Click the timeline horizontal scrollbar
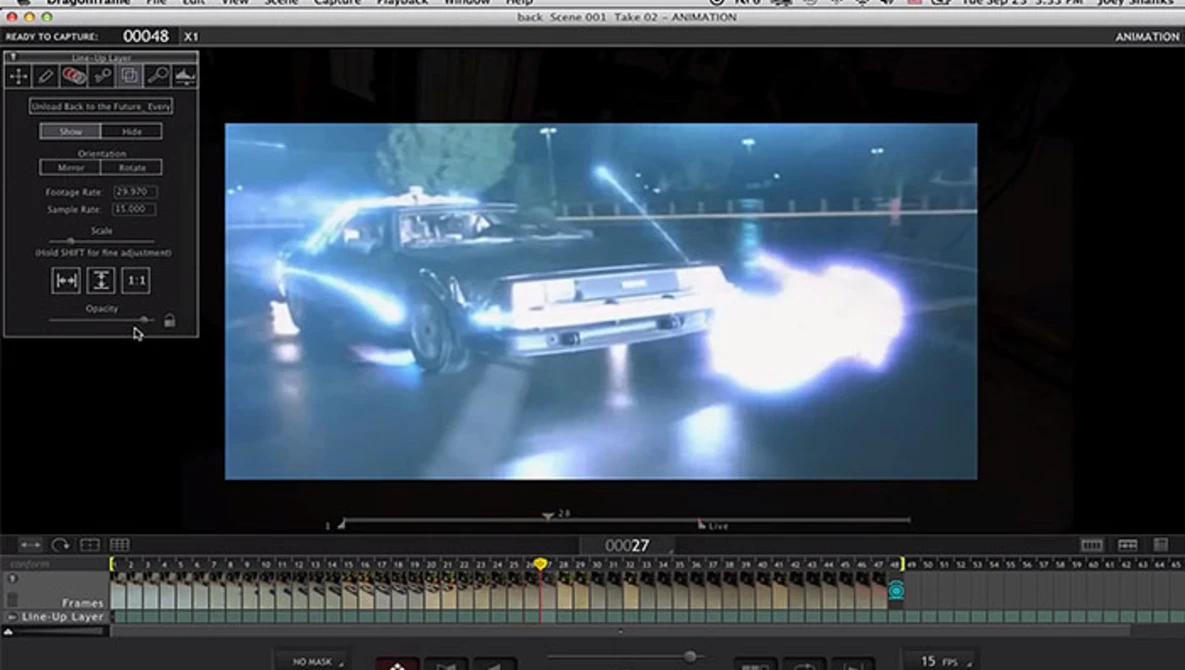Screen dimensions: 1185x670 (x=620, y=631)
